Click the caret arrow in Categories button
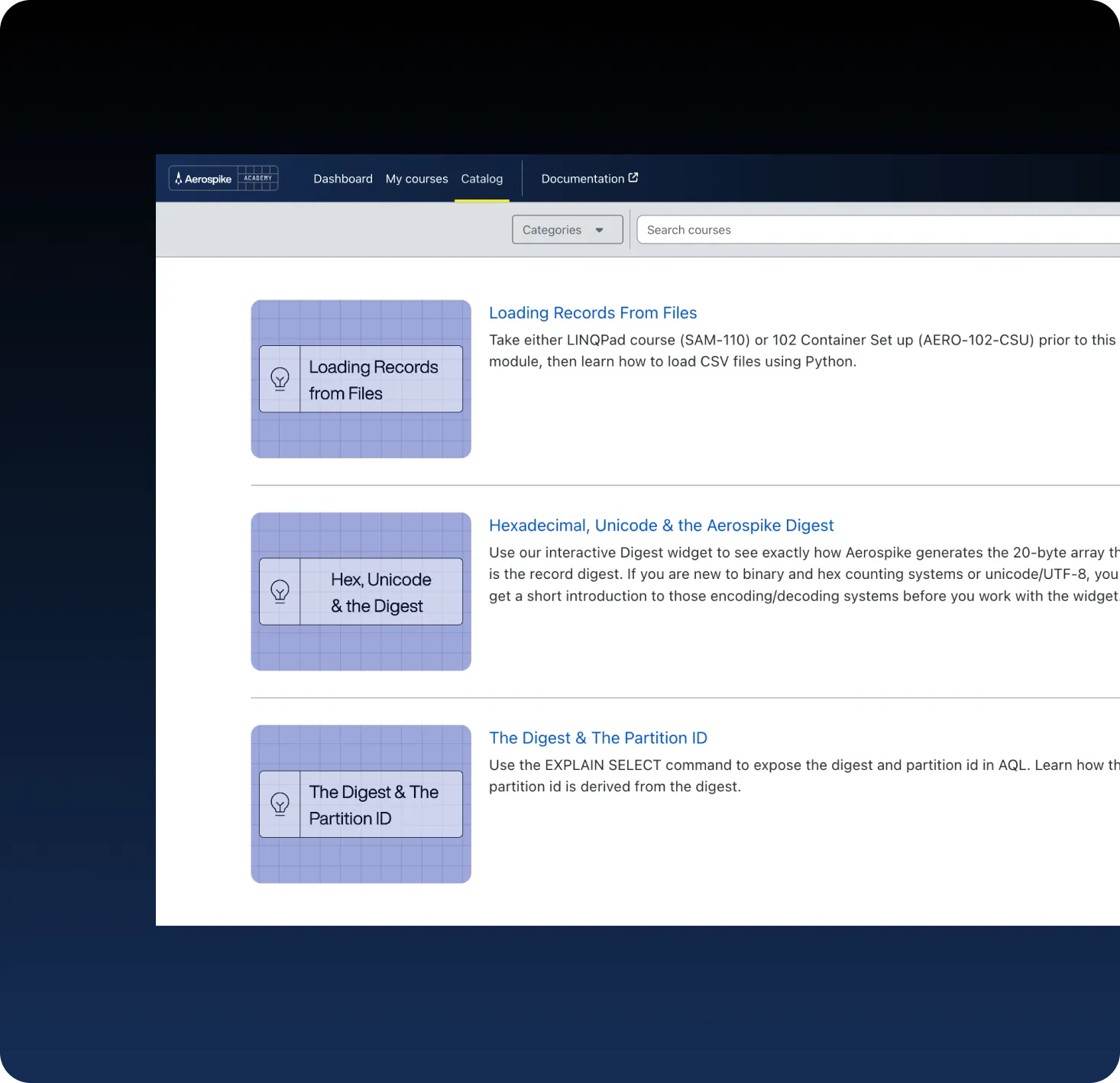 (x=600, y=230)
